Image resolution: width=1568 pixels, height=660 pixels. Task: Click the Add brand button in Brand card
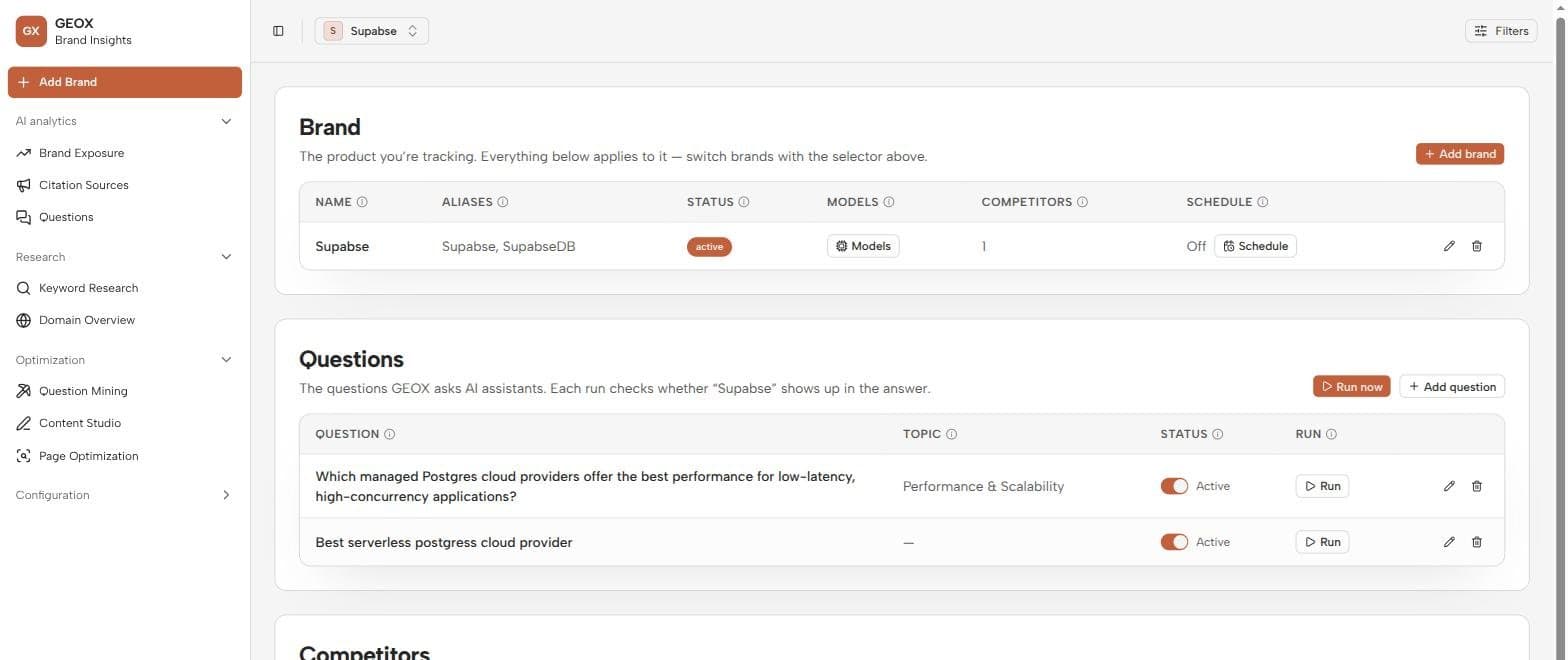click(x=1460, y=154)
